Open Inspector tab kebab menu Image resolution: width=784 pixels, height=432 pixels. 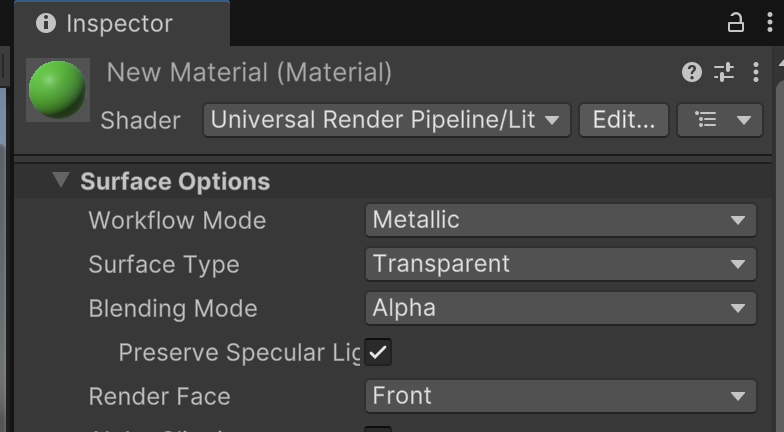click(x=770, y=23)
